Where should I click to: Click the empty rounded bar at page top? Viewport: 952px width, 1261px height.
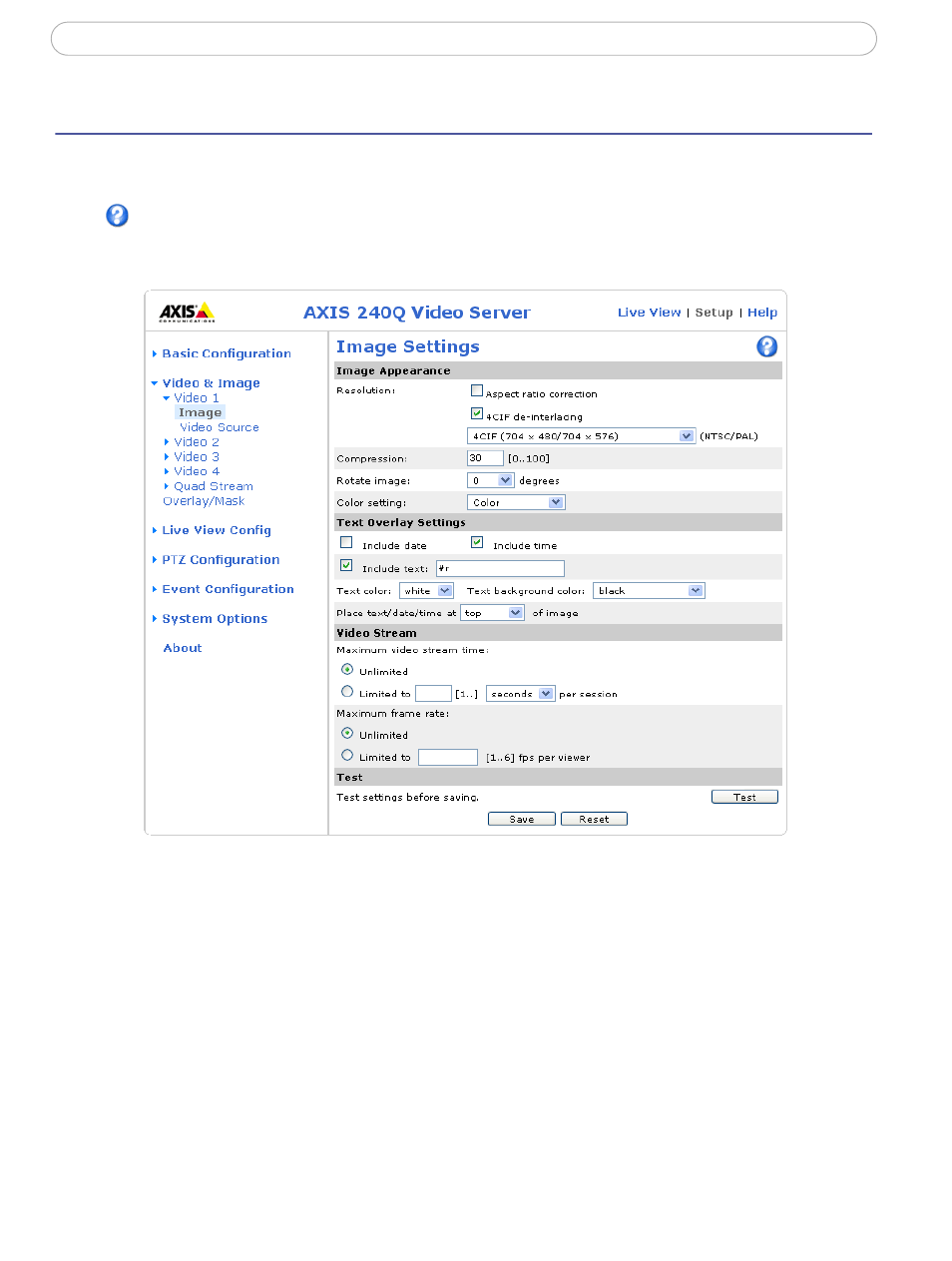coord(464,39)
